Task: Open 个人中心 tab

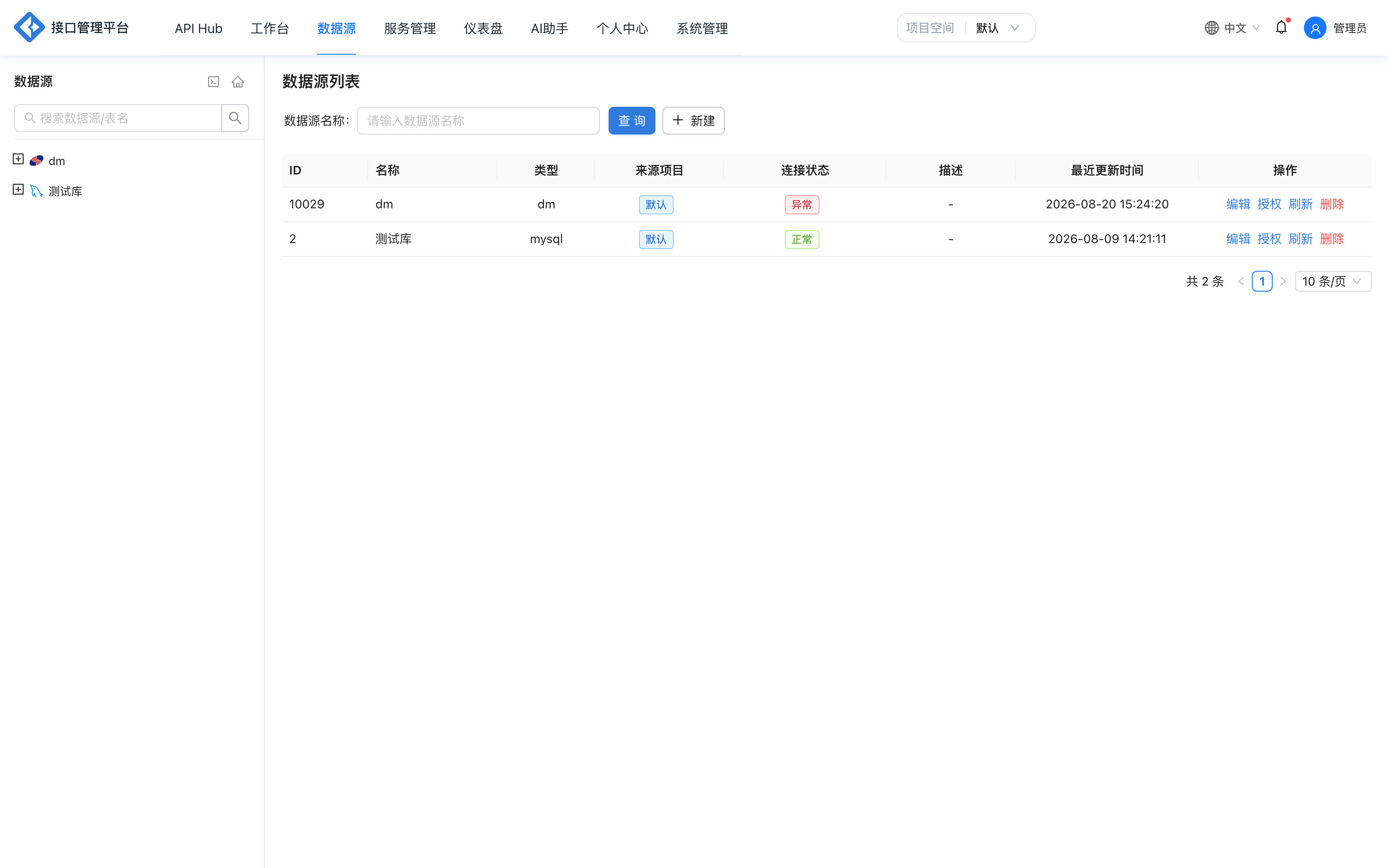Action: coord(622,28)
